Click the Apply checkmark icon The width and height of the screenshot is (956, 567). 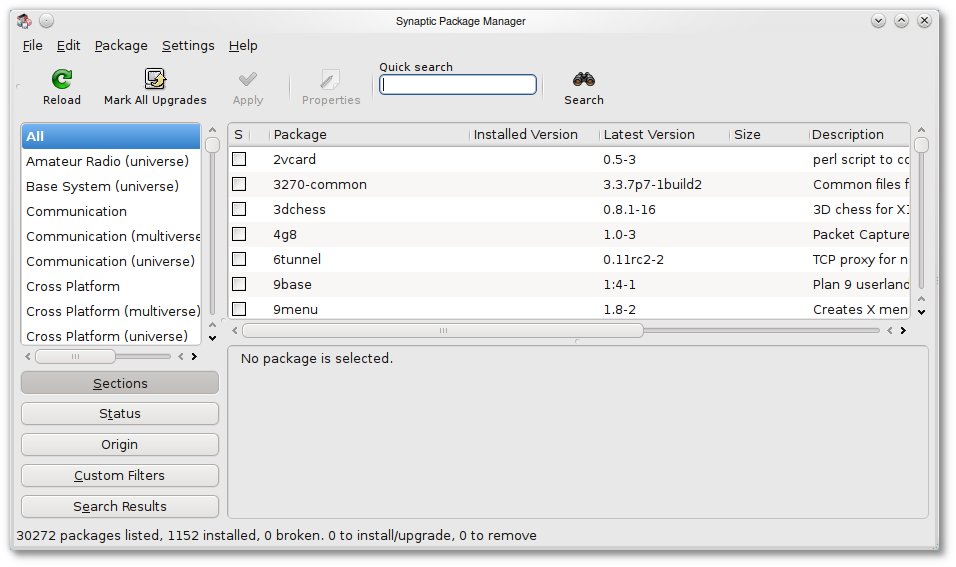pos(248,79)
